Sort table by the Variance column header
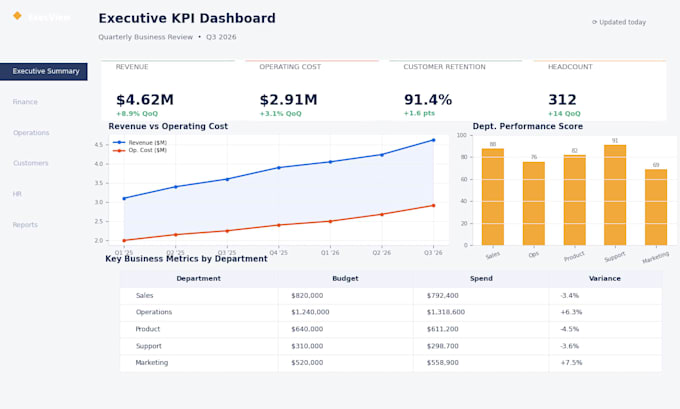680x409 pixels. (x=605, y=278)
